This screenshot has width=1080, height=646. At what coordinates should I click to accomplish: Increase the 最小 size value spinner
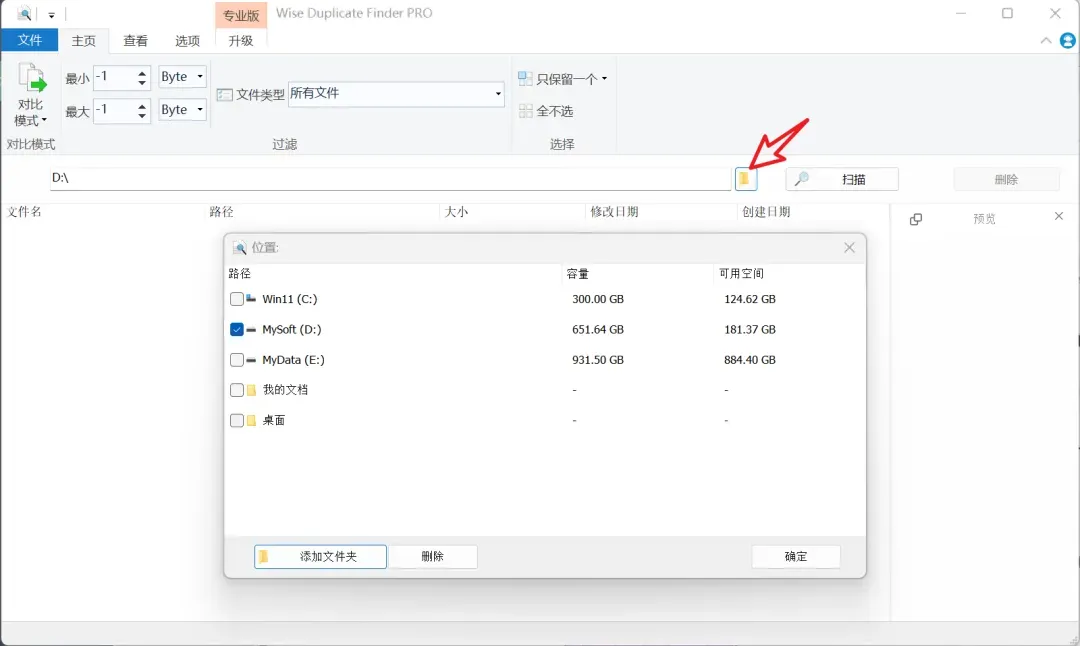142,72
